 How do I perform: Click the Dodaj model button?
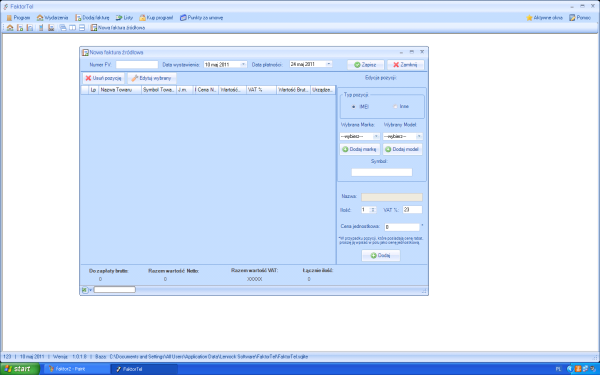[402, 149]
